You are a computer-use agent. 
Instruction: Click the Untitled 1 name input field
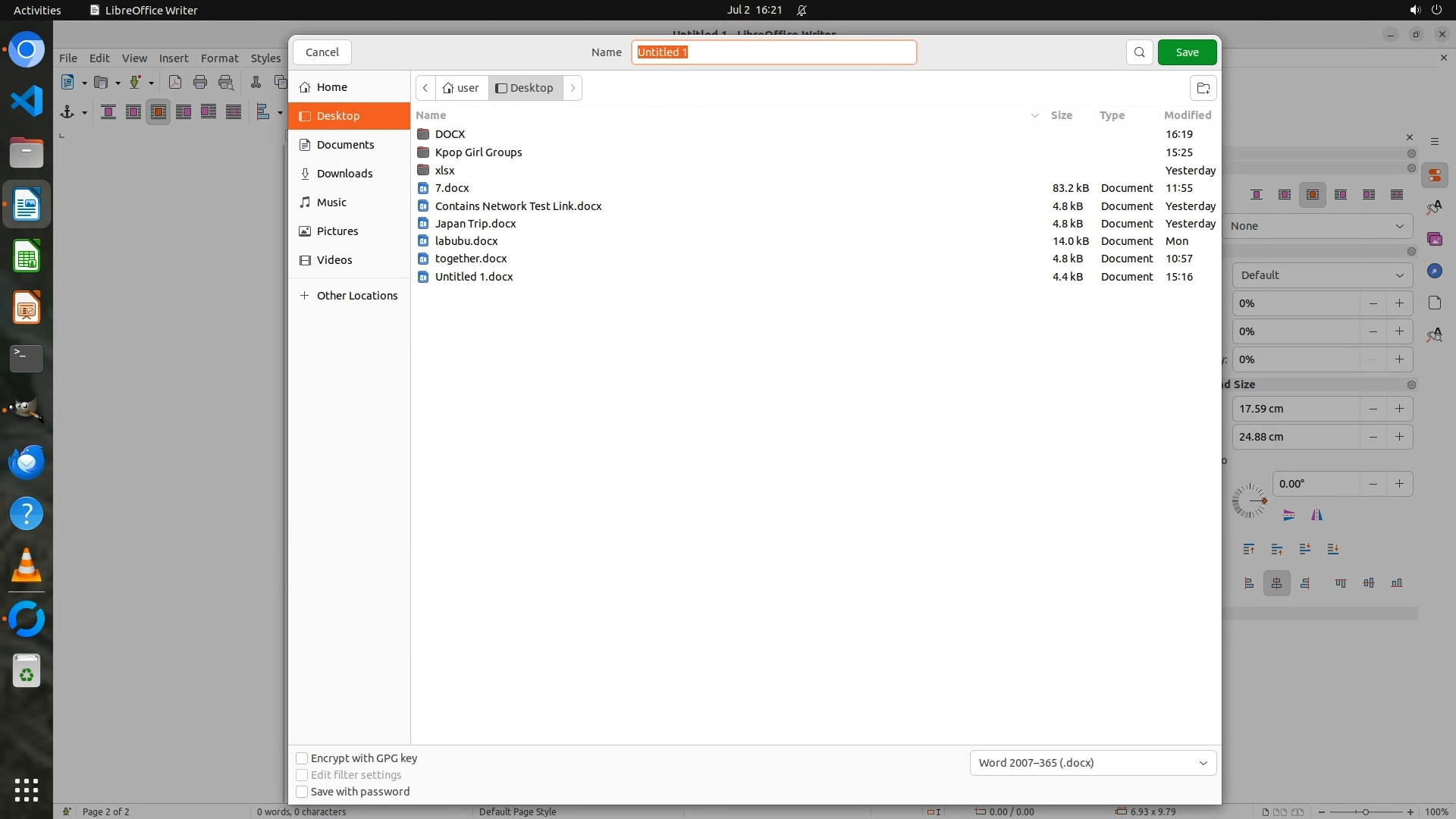[773, 52]
